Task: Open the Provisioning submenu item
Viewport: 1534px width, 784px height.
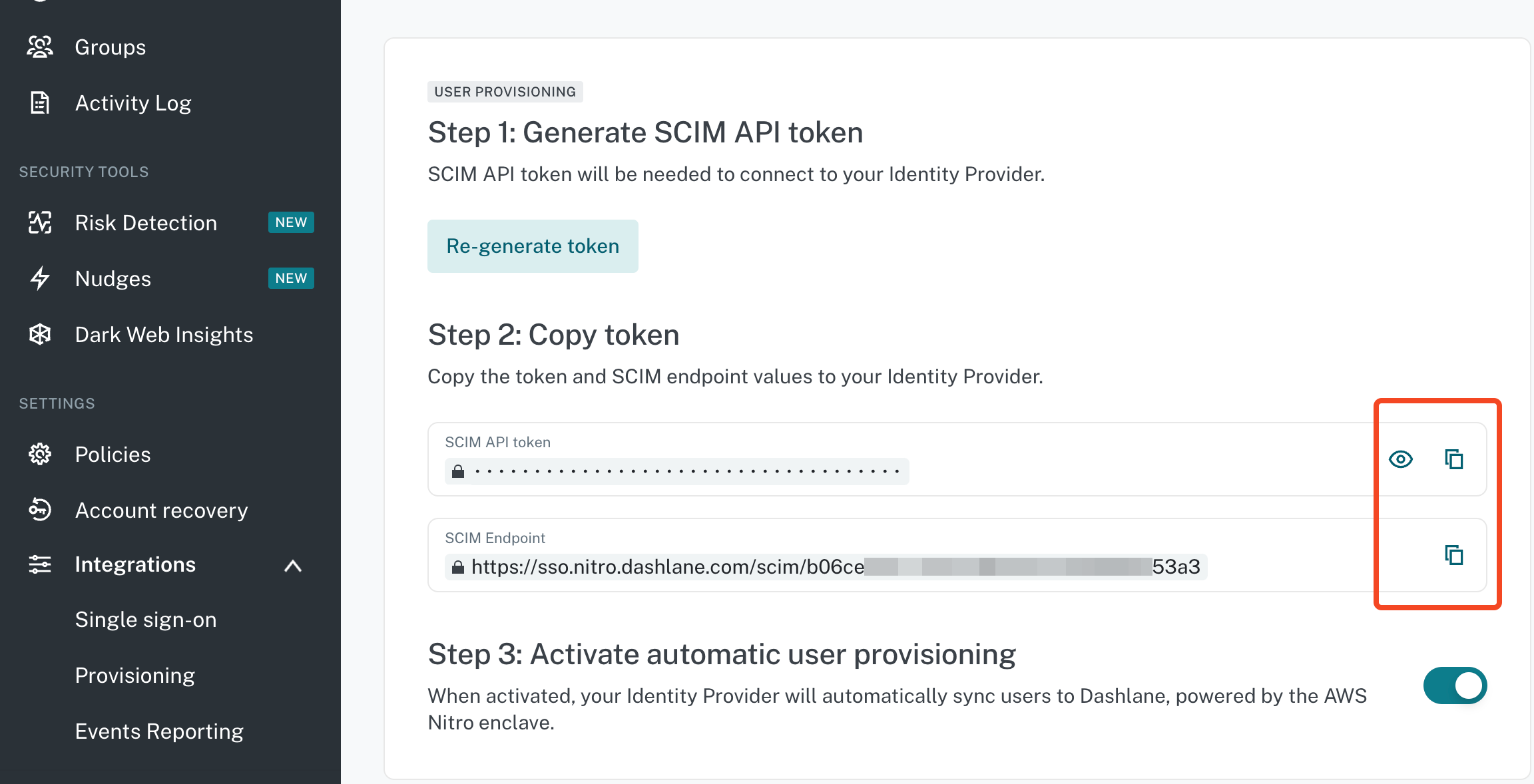Action: pyautogui.click(x=134, y=676)
